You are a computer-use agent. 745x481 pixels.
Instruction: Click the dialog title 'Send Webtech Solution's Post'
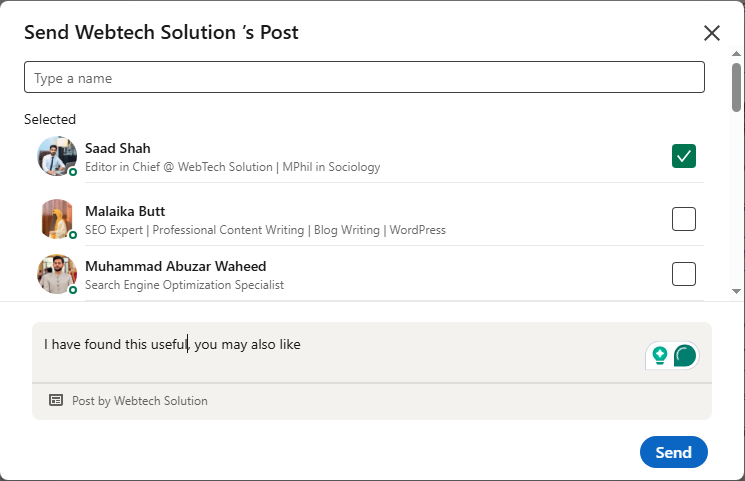point(162,32)
